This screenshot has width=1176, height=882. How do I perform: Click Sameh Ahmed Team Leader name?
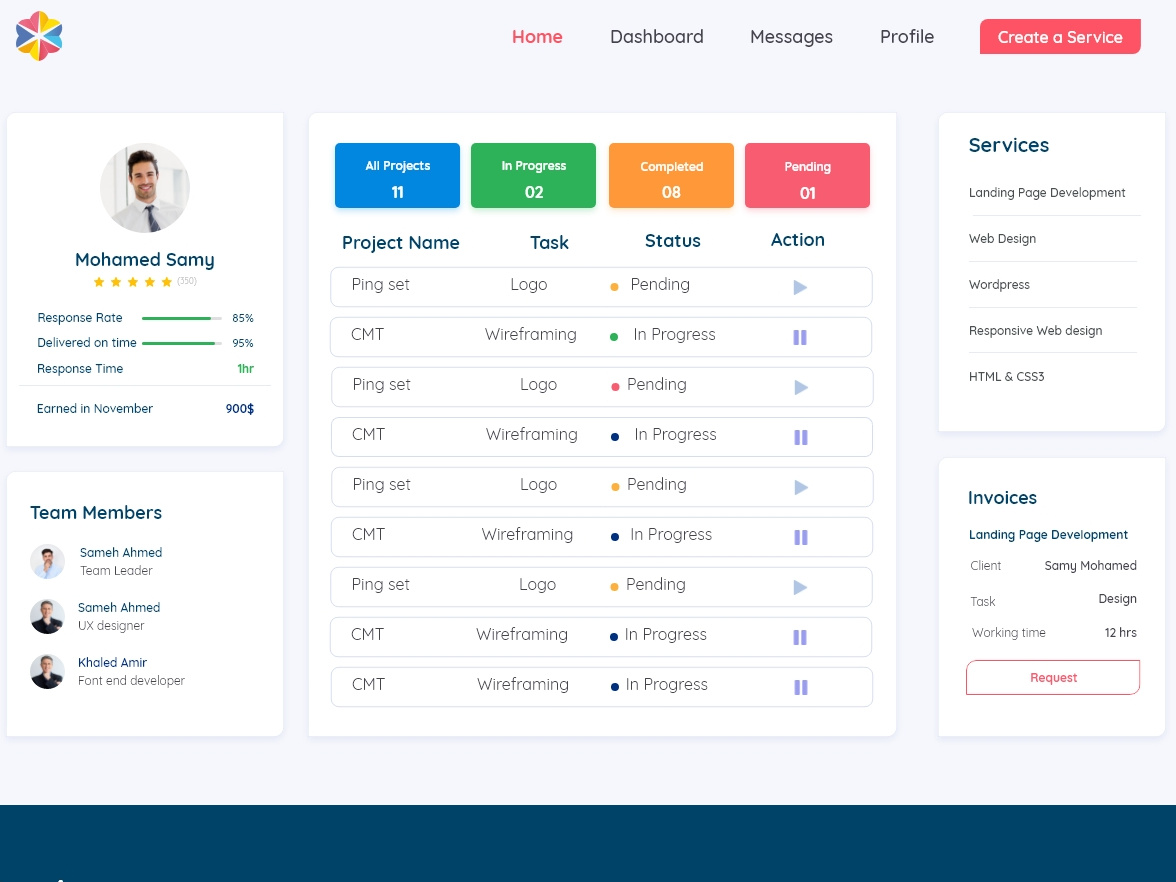(x=120, y=553)
